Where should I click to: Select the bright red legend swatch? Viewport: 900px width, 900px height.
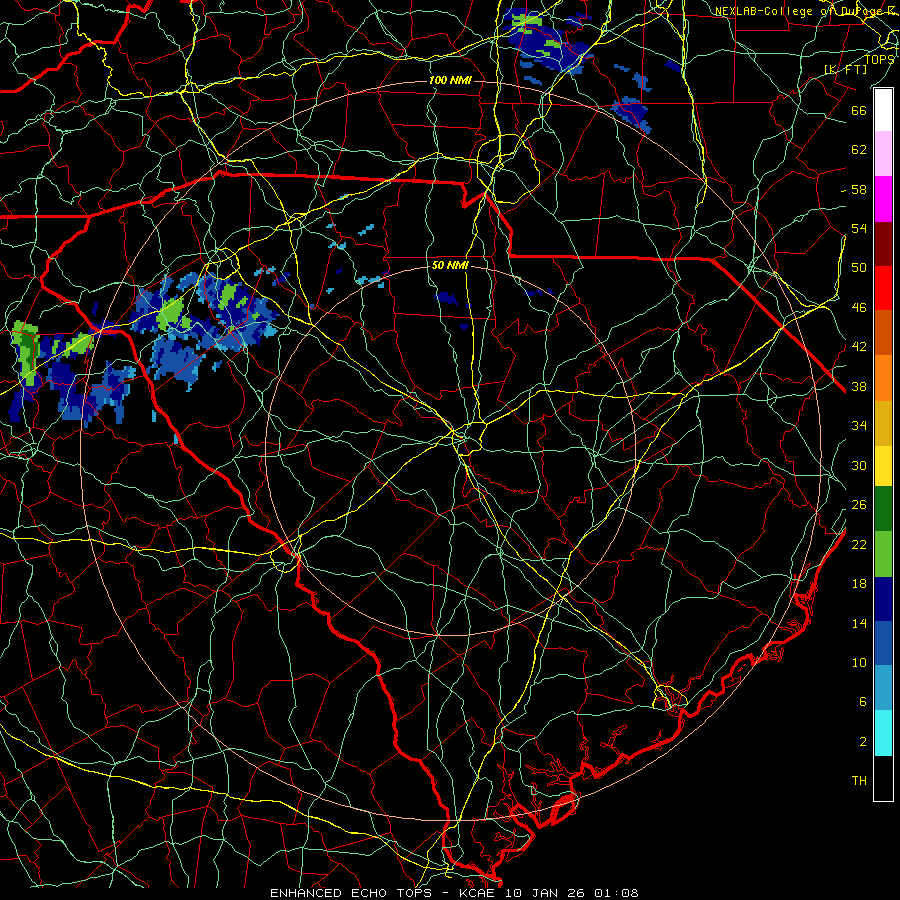883,288
